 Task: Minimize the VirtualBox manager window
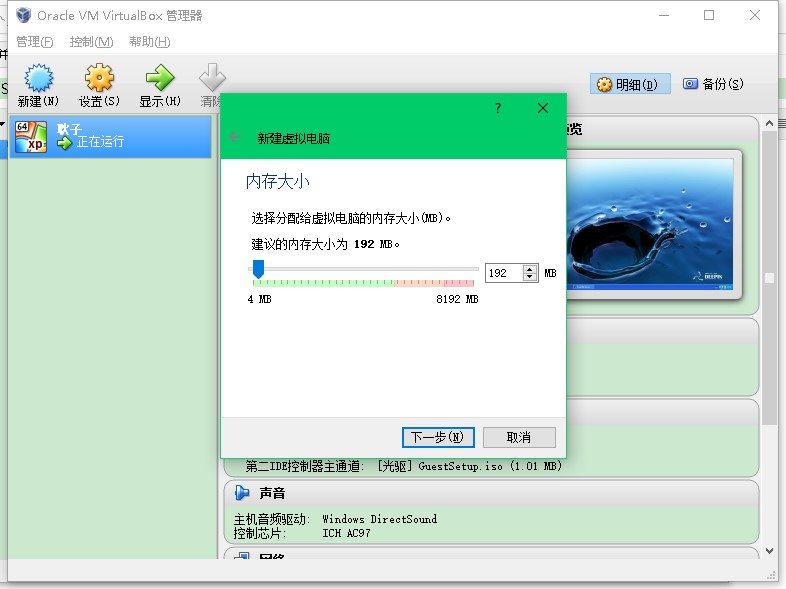(x=664, y=16)
